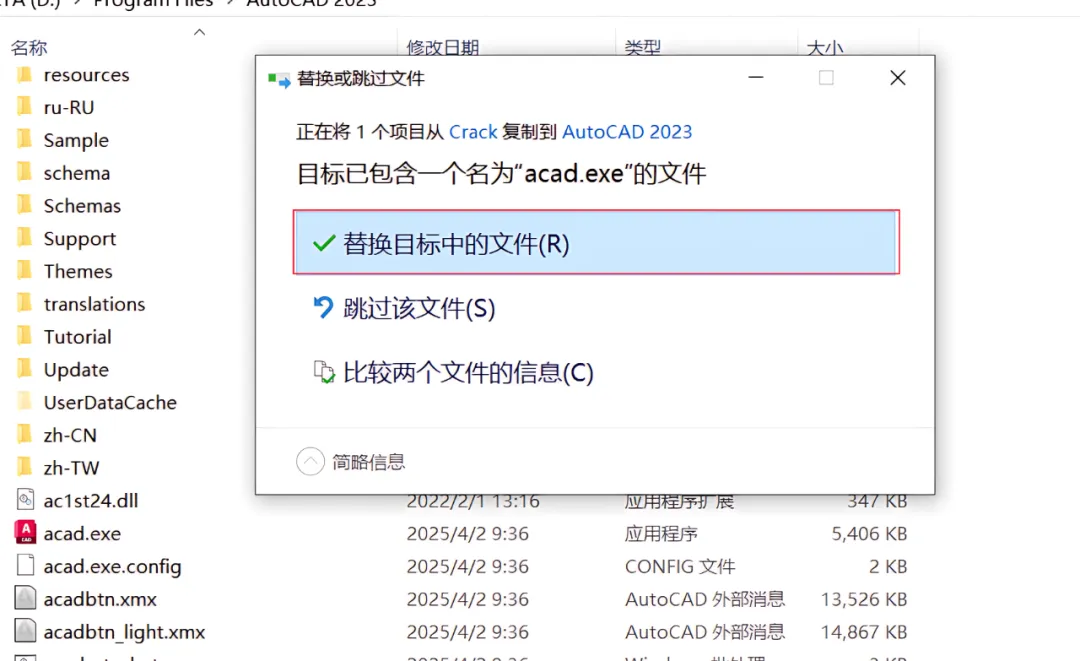
Task: Click the ac1st24.dll file icon
Action: (x=25, y=499)
